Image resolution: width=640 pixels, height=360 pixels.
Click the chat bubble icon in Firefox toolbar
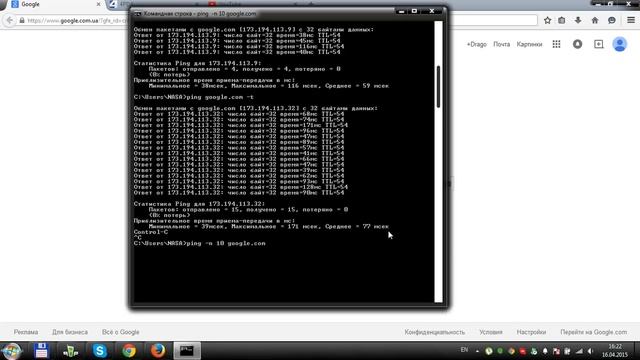[611, 20]
